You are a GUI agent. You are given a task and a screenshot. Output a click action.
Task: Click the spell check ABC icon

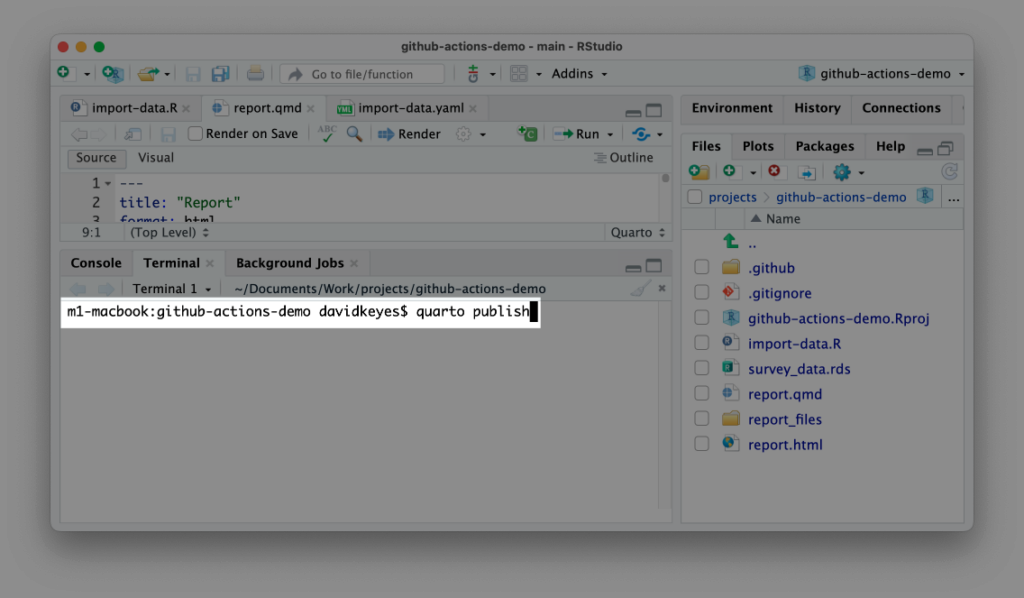(x=327, y=133)
